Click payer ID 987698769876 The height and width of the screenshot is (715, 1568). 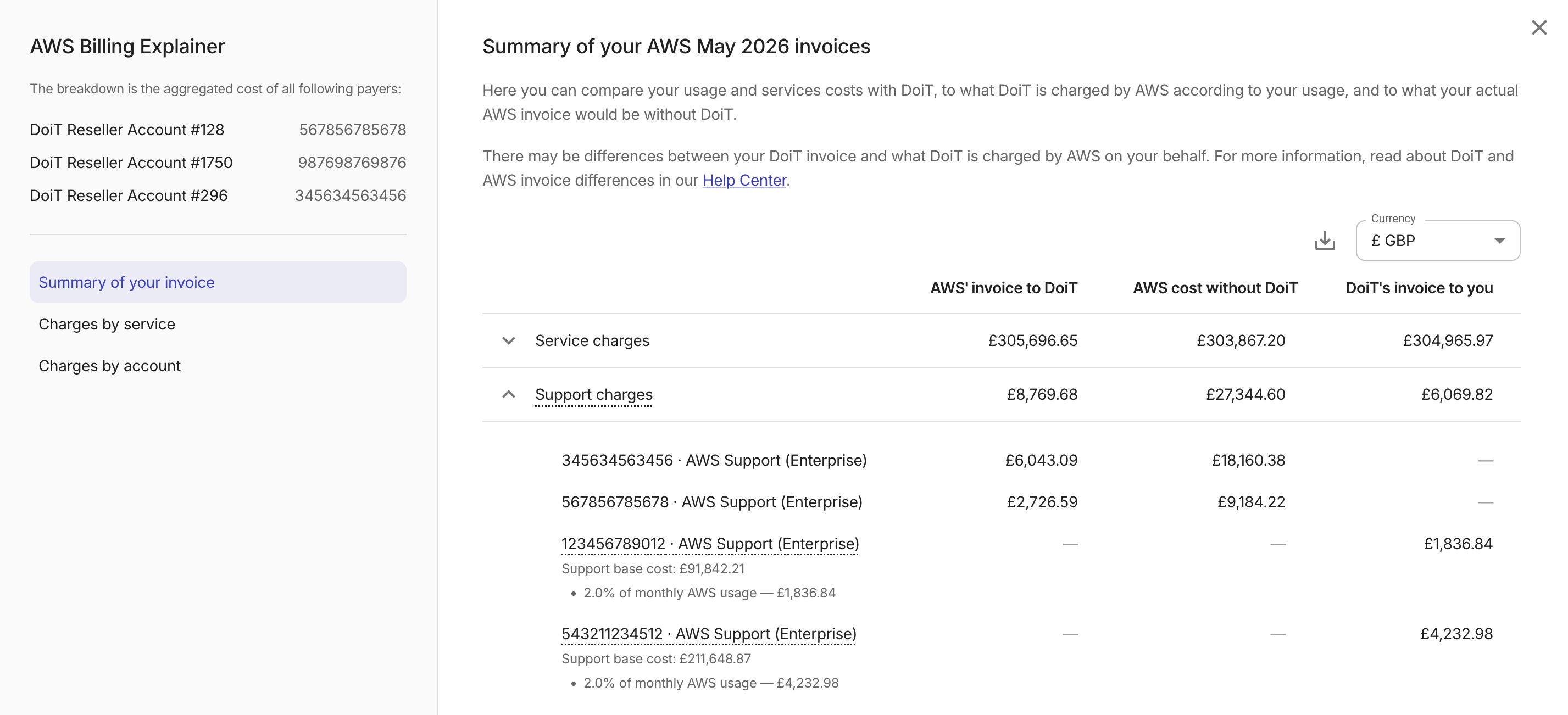coord(352,163)
